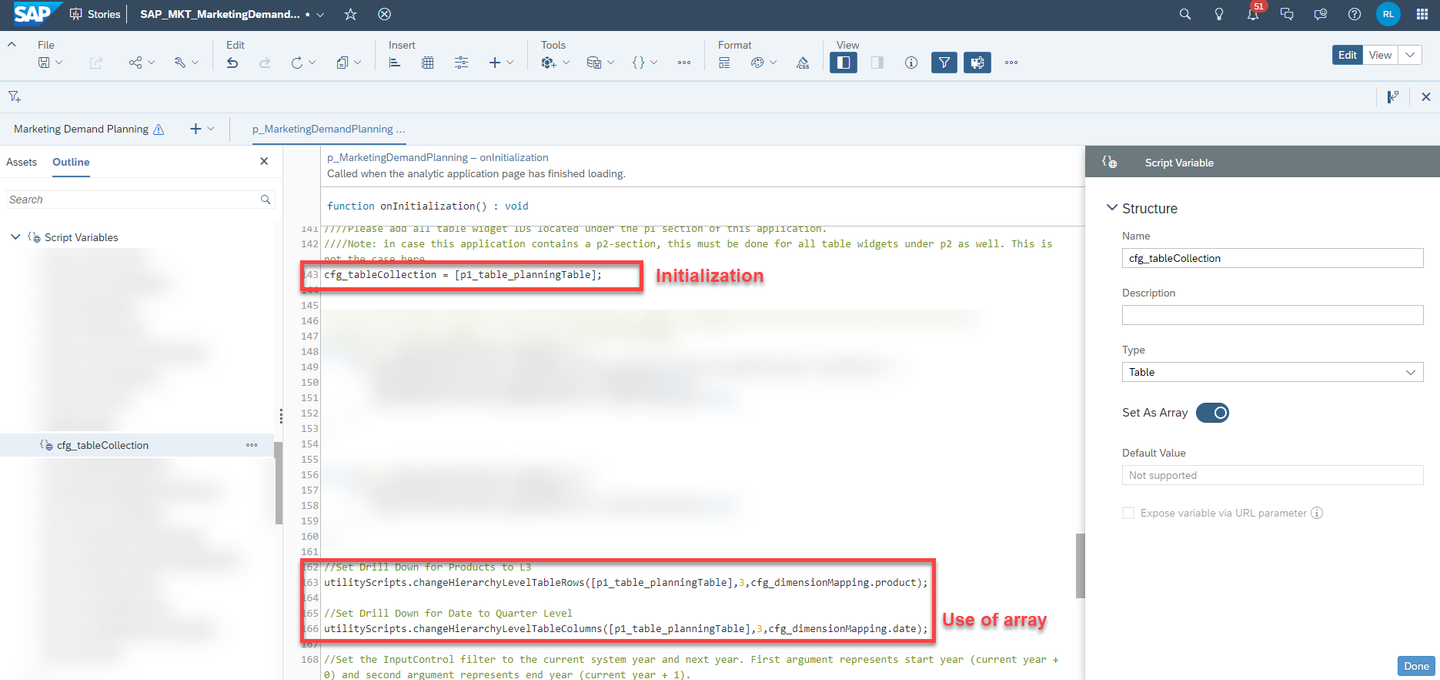Image resolution: width=1440 pixels, height=680 pixels.
Task: Collapse the Structure section
Action: point(1111,208)
